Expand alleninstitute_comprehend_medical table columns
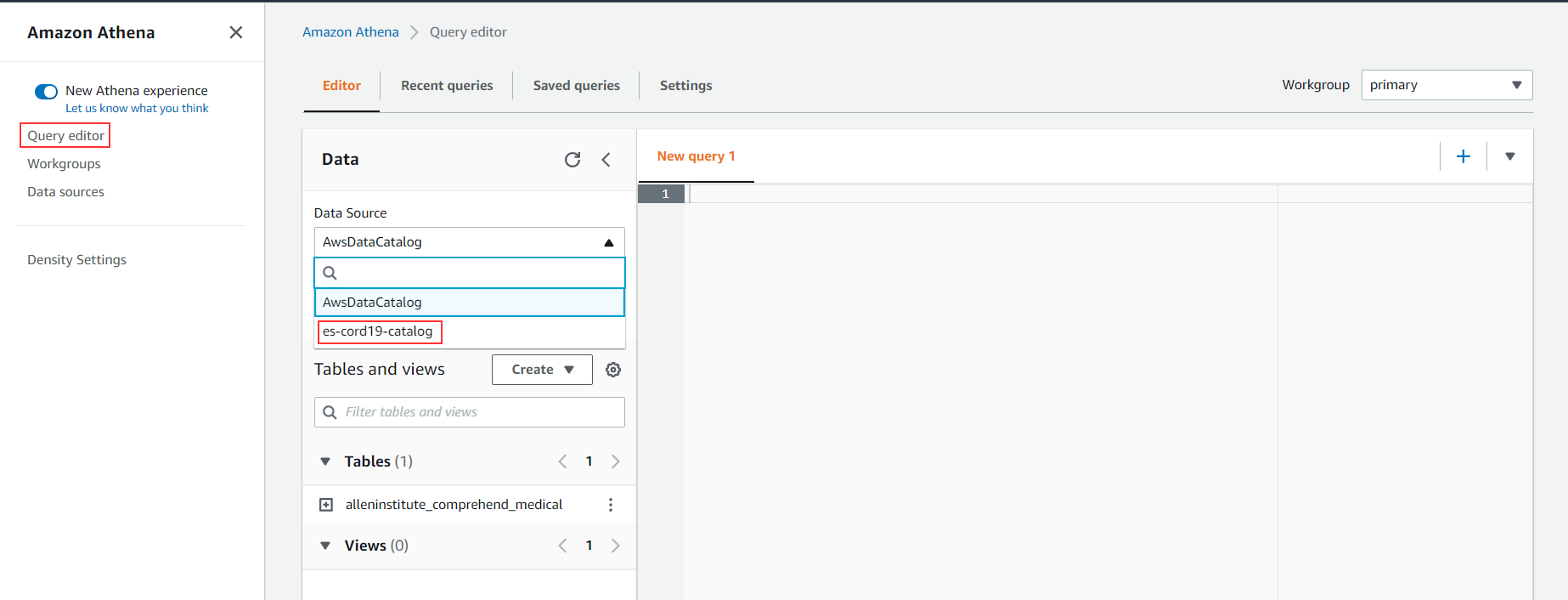 tap(325, 505)
